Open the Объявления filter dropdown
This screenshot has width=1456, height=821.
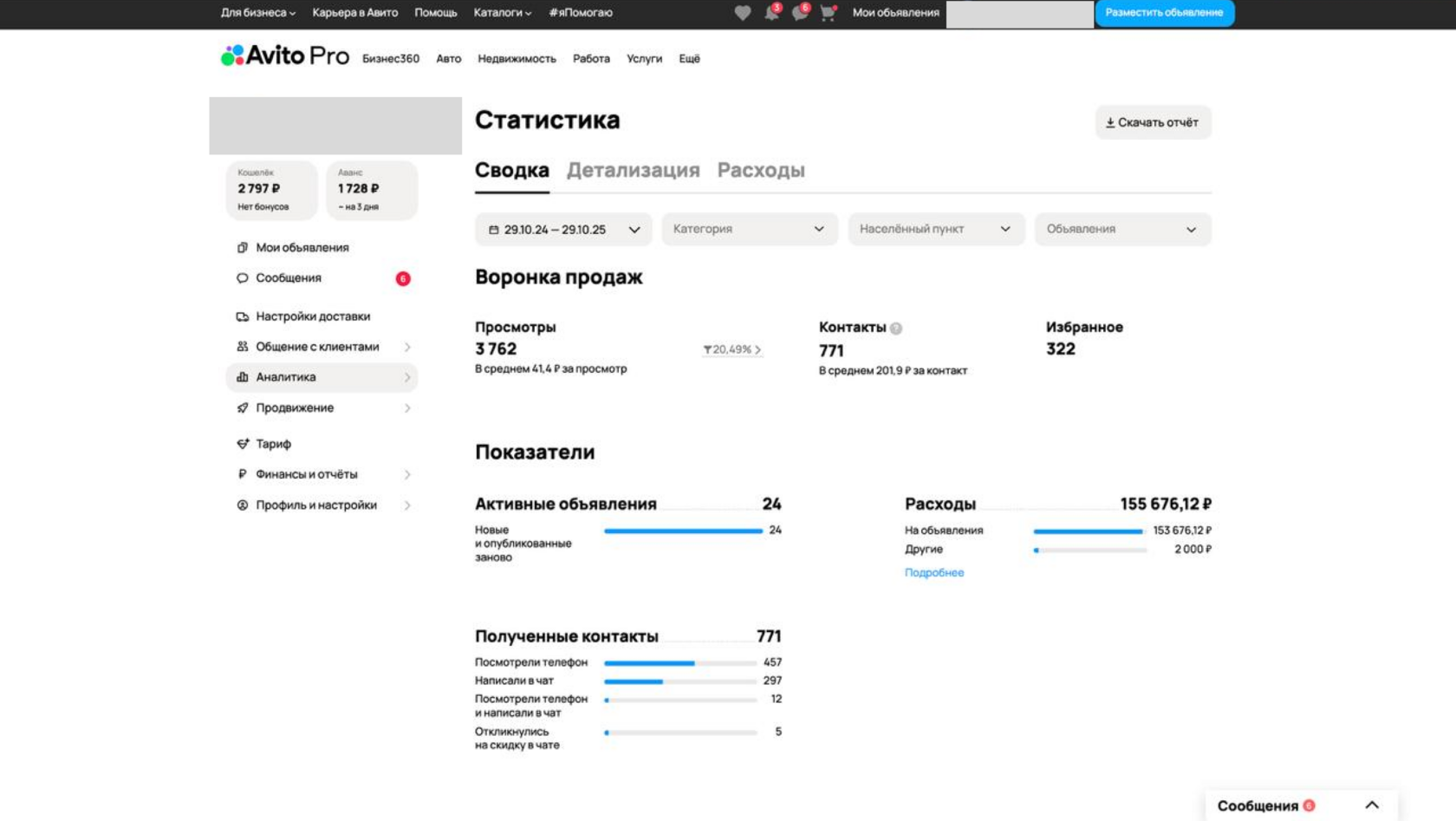[x=1122, y=229]
